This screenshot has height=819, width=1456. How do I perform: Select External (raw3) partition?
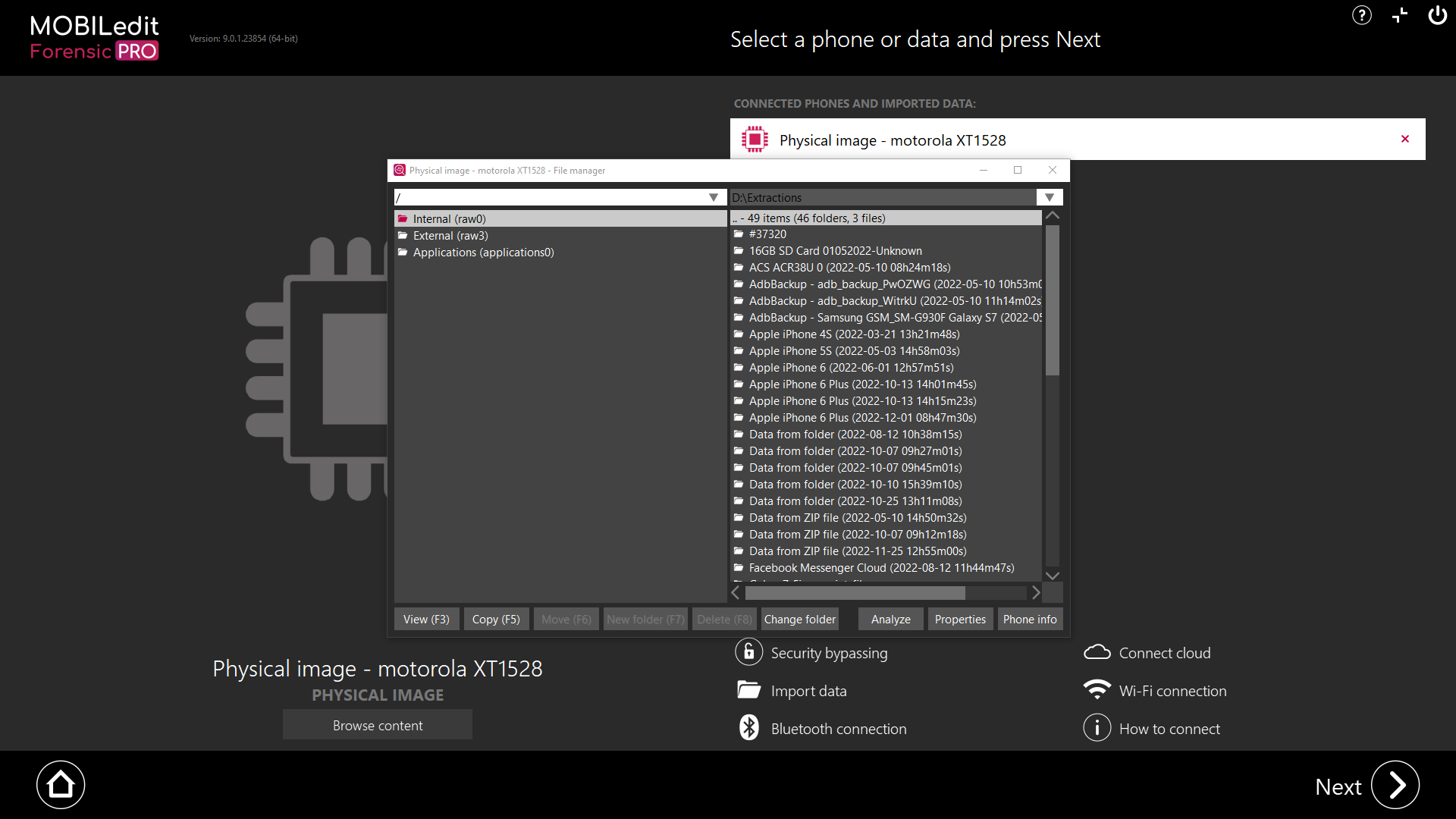(450, 236)
